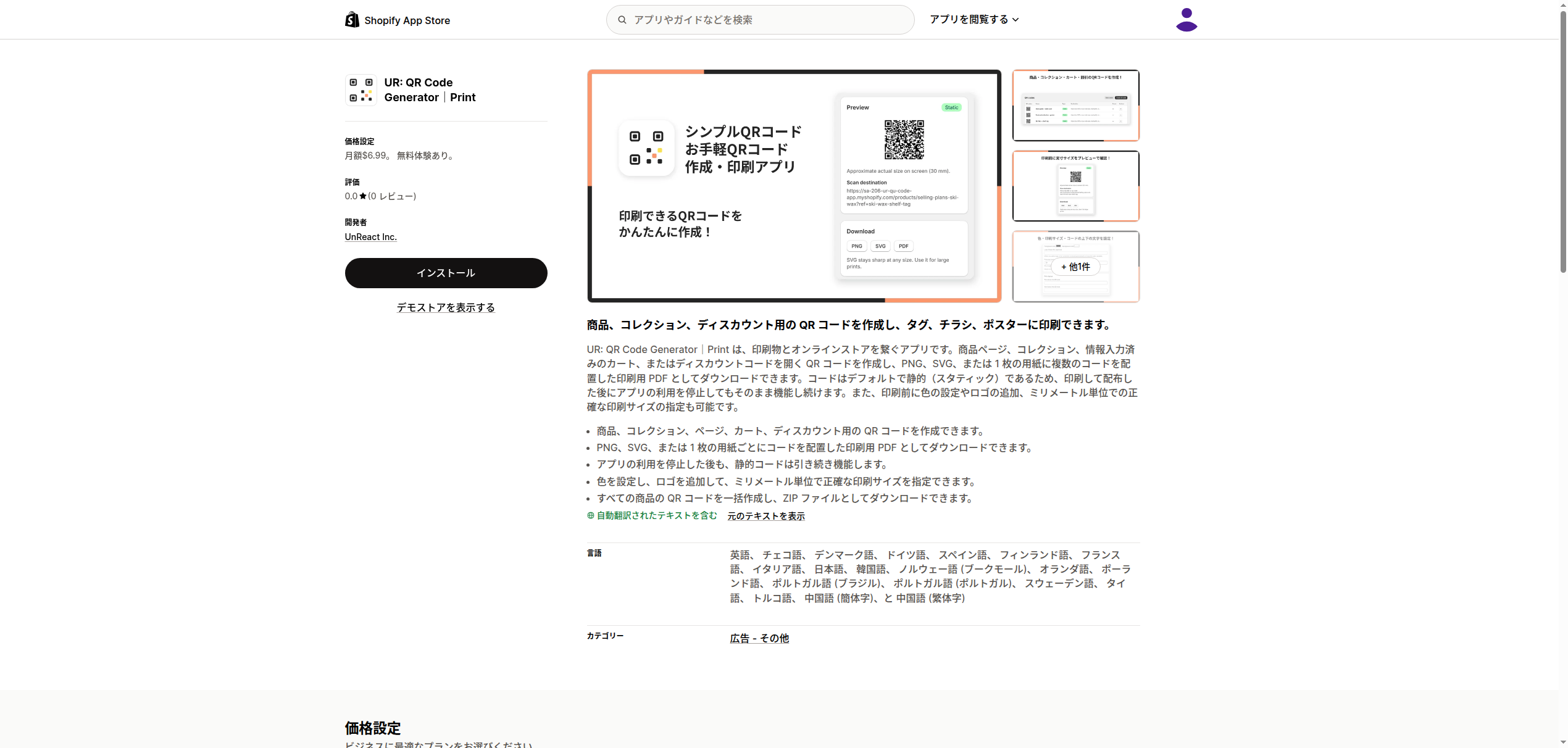
Task: Expand the アプリを閲覧する menu
Action: coord(974,20)
